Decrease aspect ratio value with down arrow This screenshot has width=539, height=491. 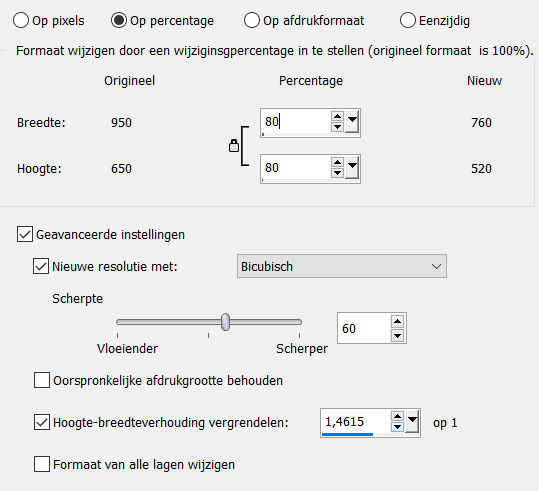click(397, 427)
